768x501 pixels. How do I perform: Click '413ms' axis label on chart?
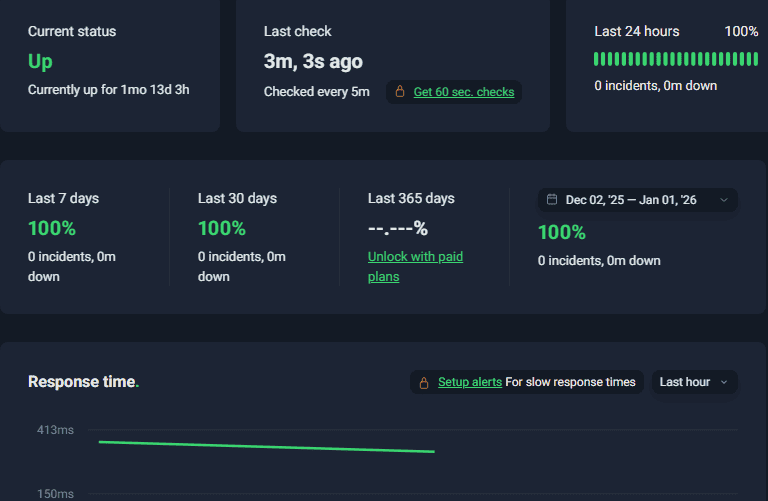tap(55, 430)
